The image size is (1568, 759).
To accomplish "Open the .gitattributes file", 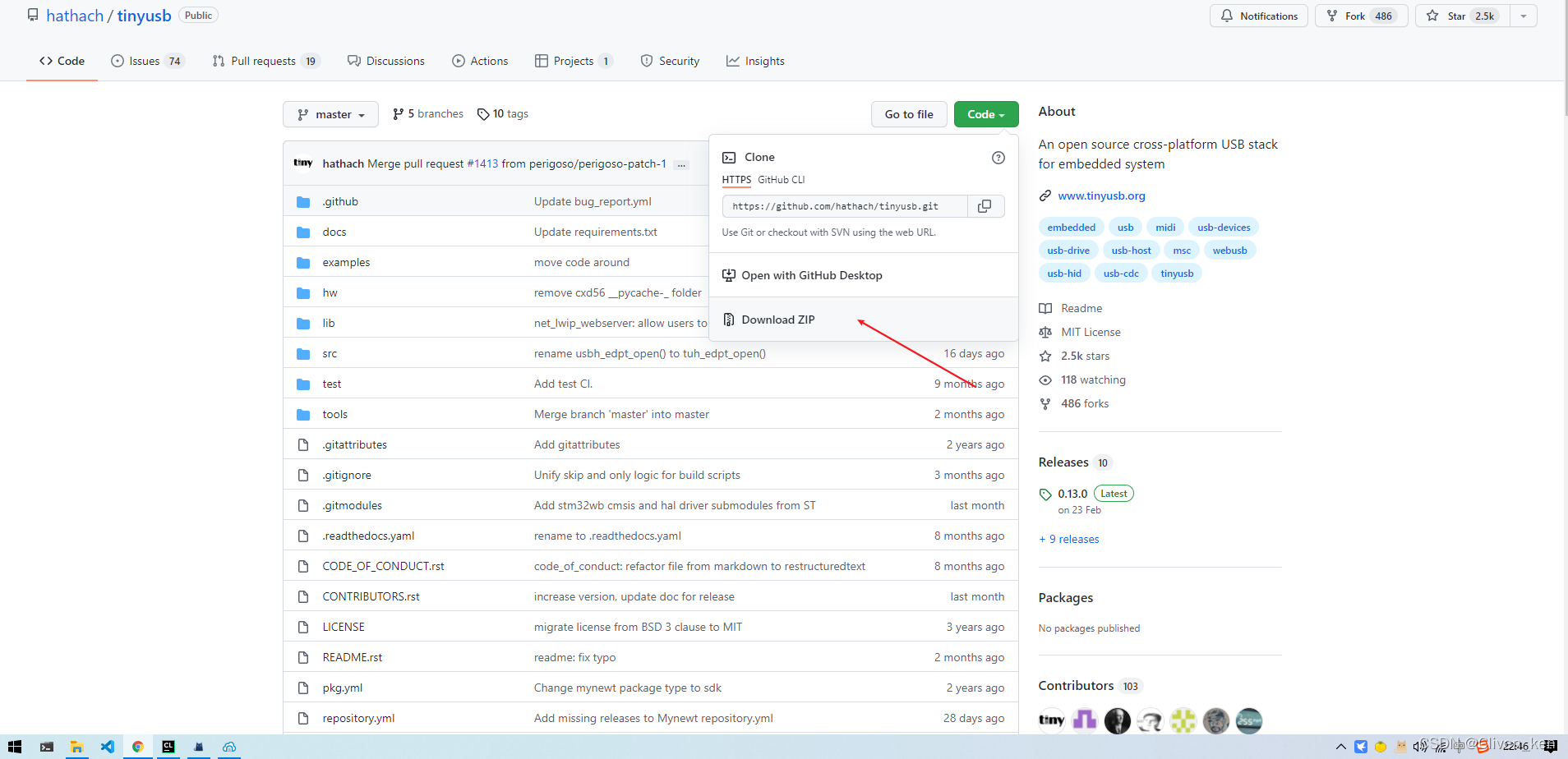I will pos(354,444).
